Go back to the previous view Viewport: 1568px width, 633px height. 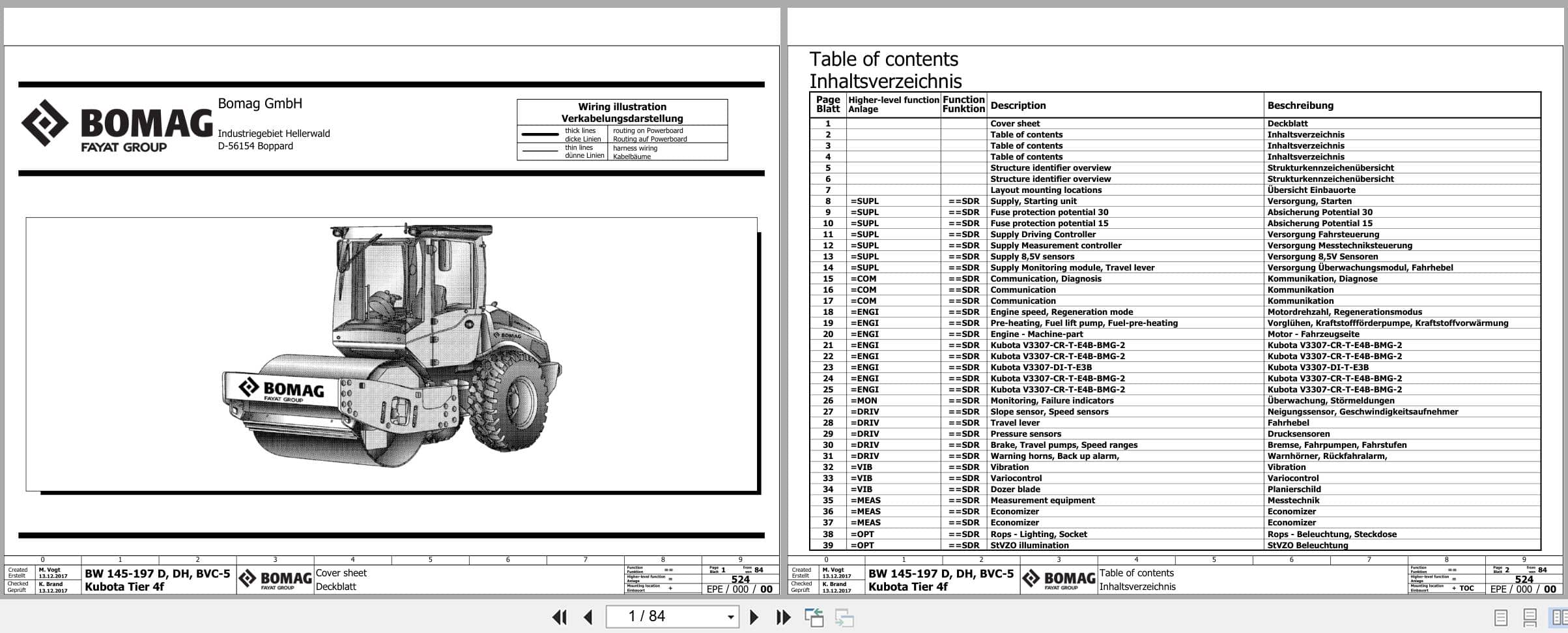814,617
